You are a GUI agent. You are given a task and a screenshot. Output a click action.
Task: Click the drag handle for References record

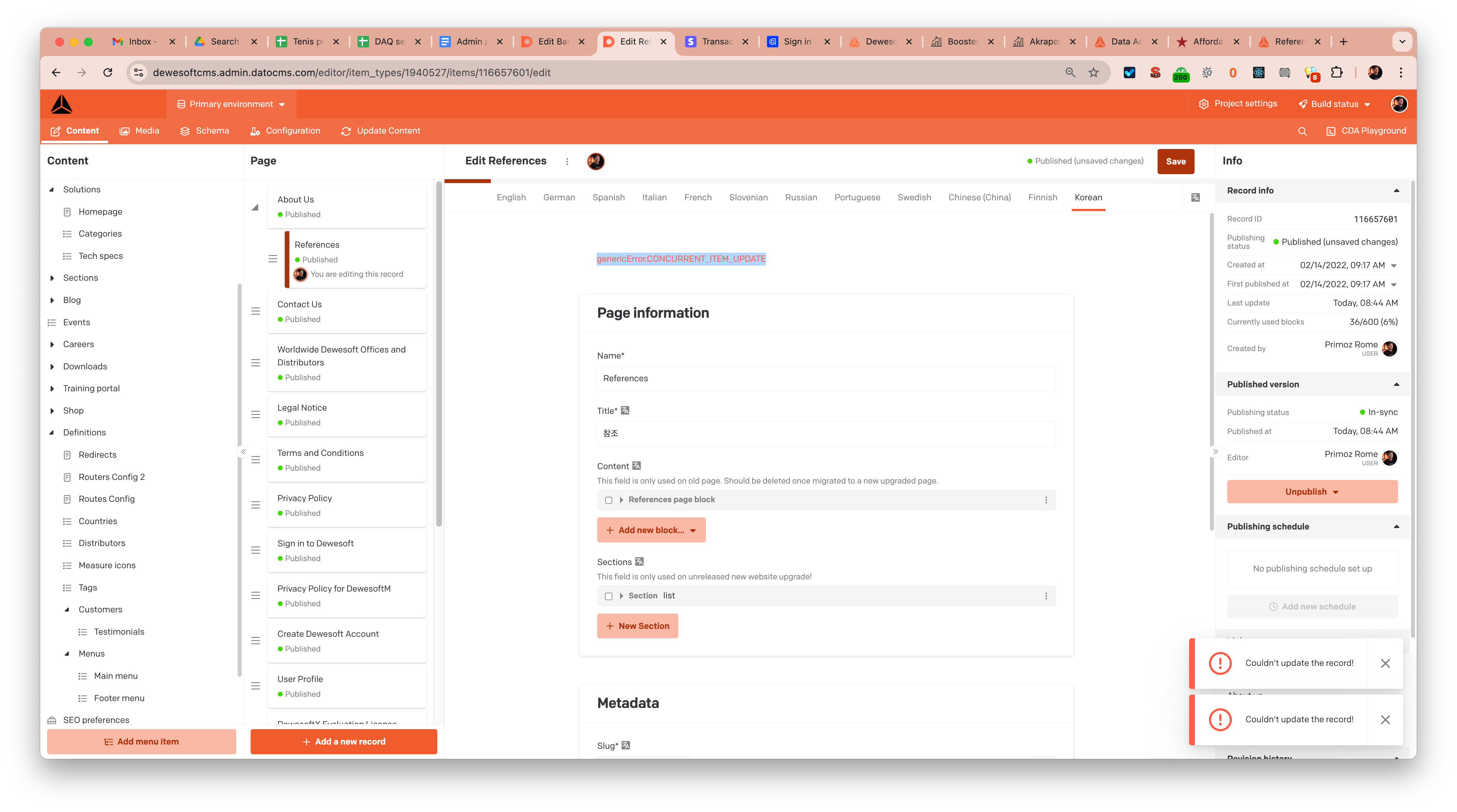point(273,259)
